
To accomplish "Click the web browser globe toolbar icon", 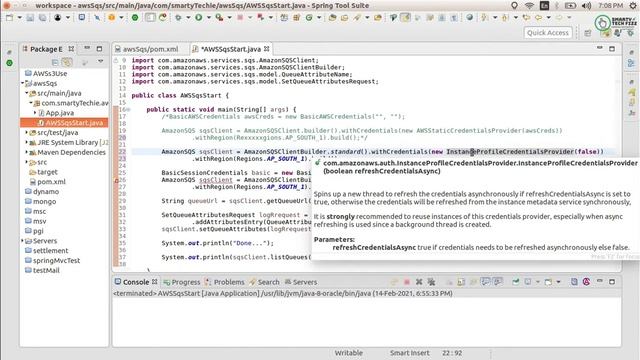I will point(470,18).
